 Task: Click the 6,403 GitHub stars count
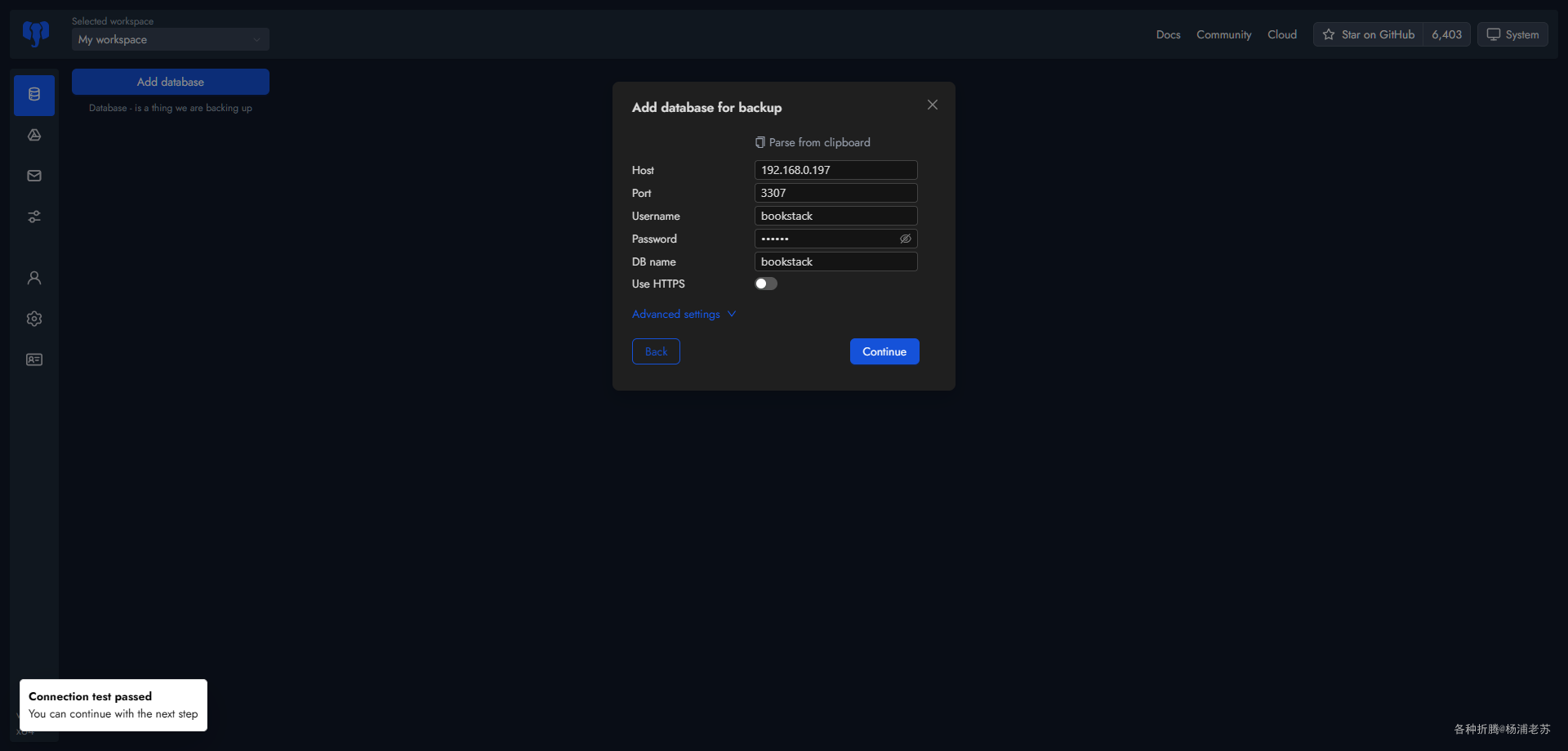tap(1447, 34)
